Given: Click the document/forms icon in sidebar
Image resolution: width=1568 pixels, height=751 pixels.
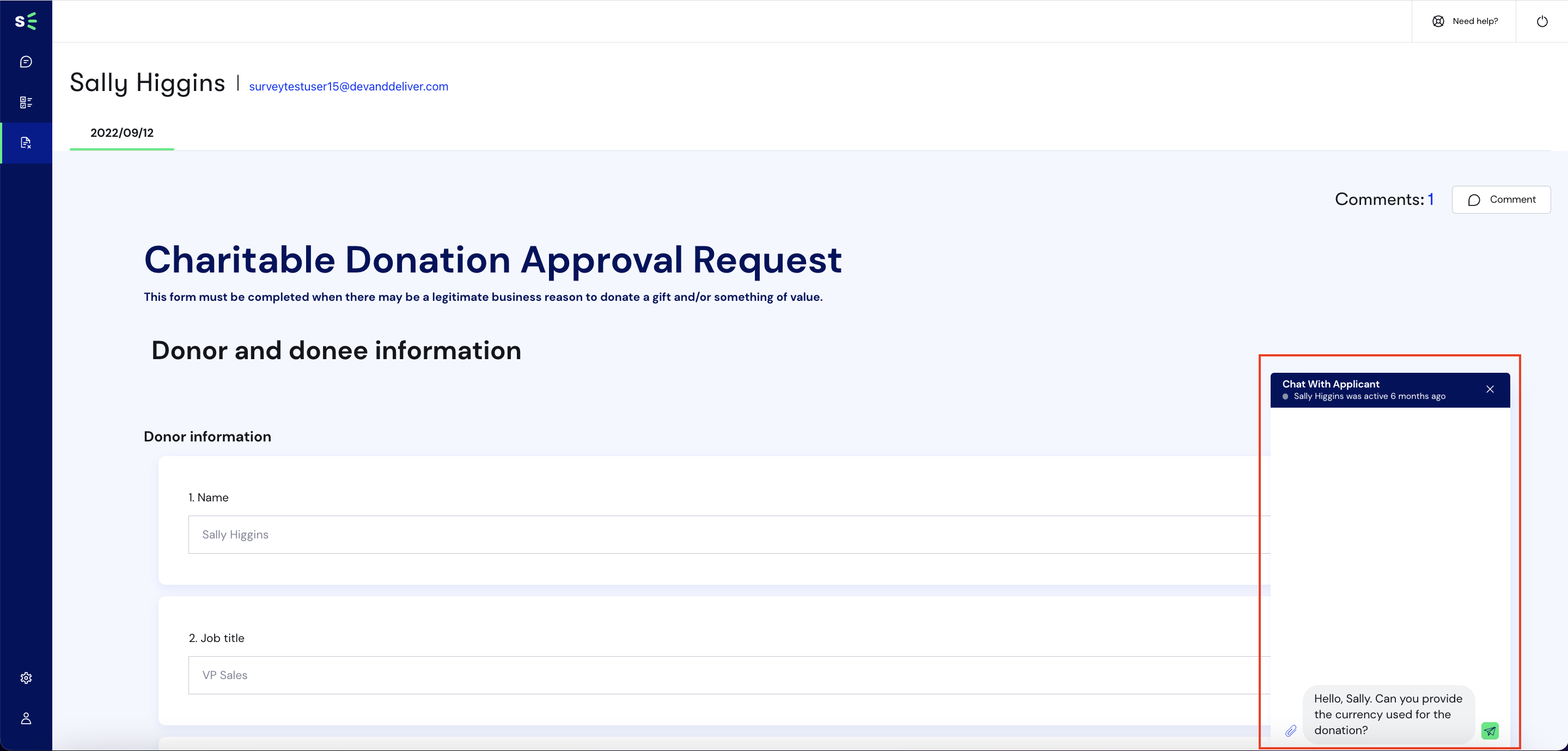Looking at the screenshot, I should pos(26,142).
